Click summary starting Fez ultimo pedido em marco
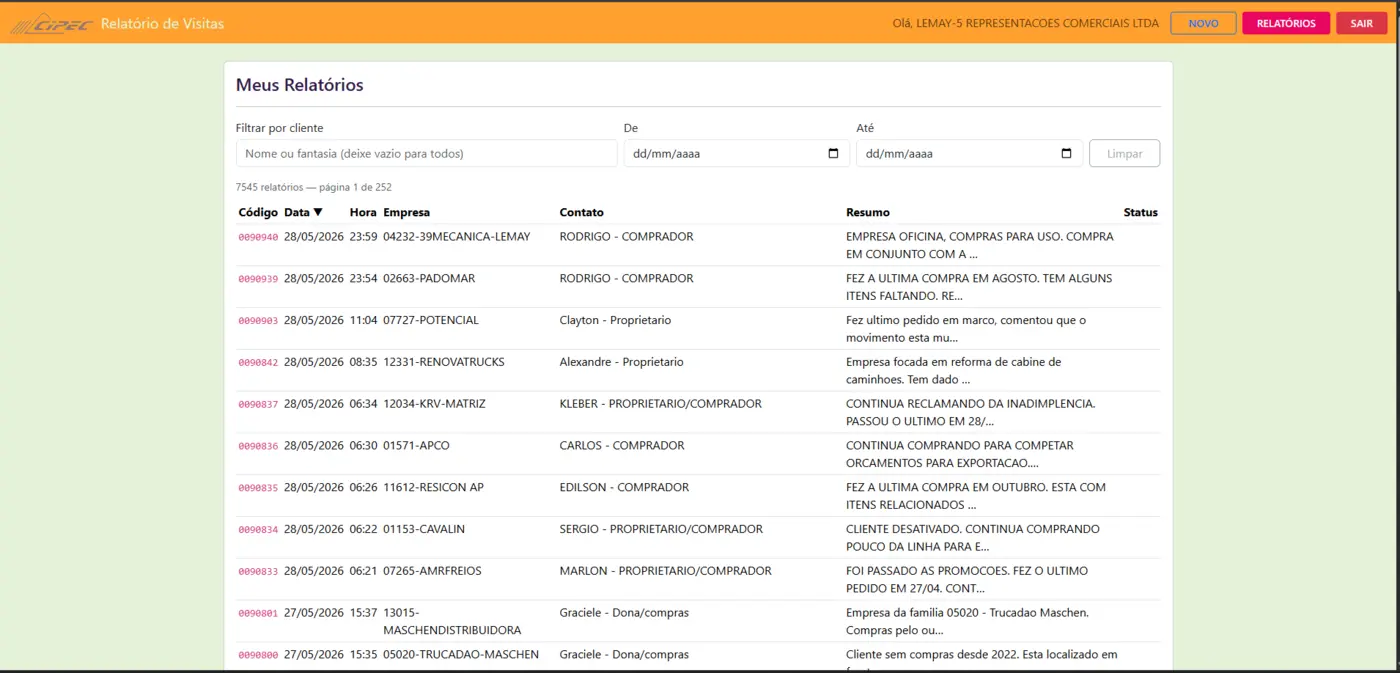Screen dimensions: 1400x673 966,328
